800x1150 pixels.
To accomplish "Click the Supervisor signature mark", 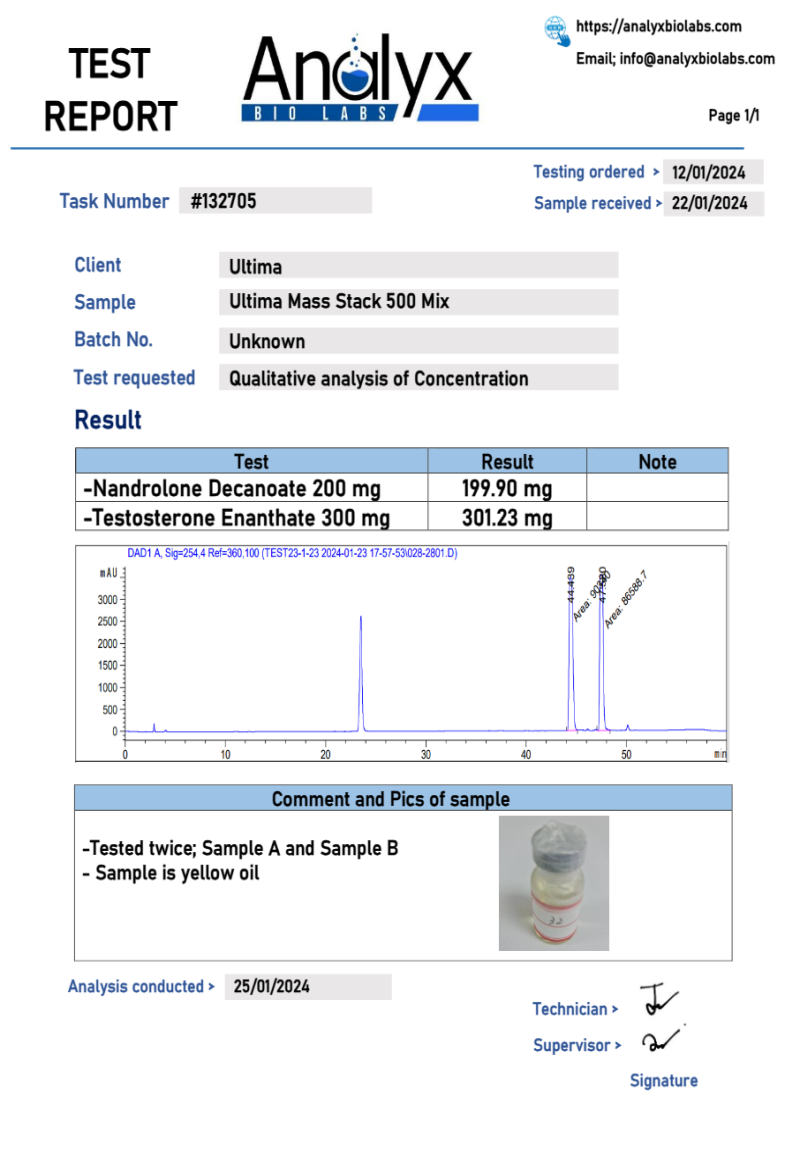I will pos(659,1040).
